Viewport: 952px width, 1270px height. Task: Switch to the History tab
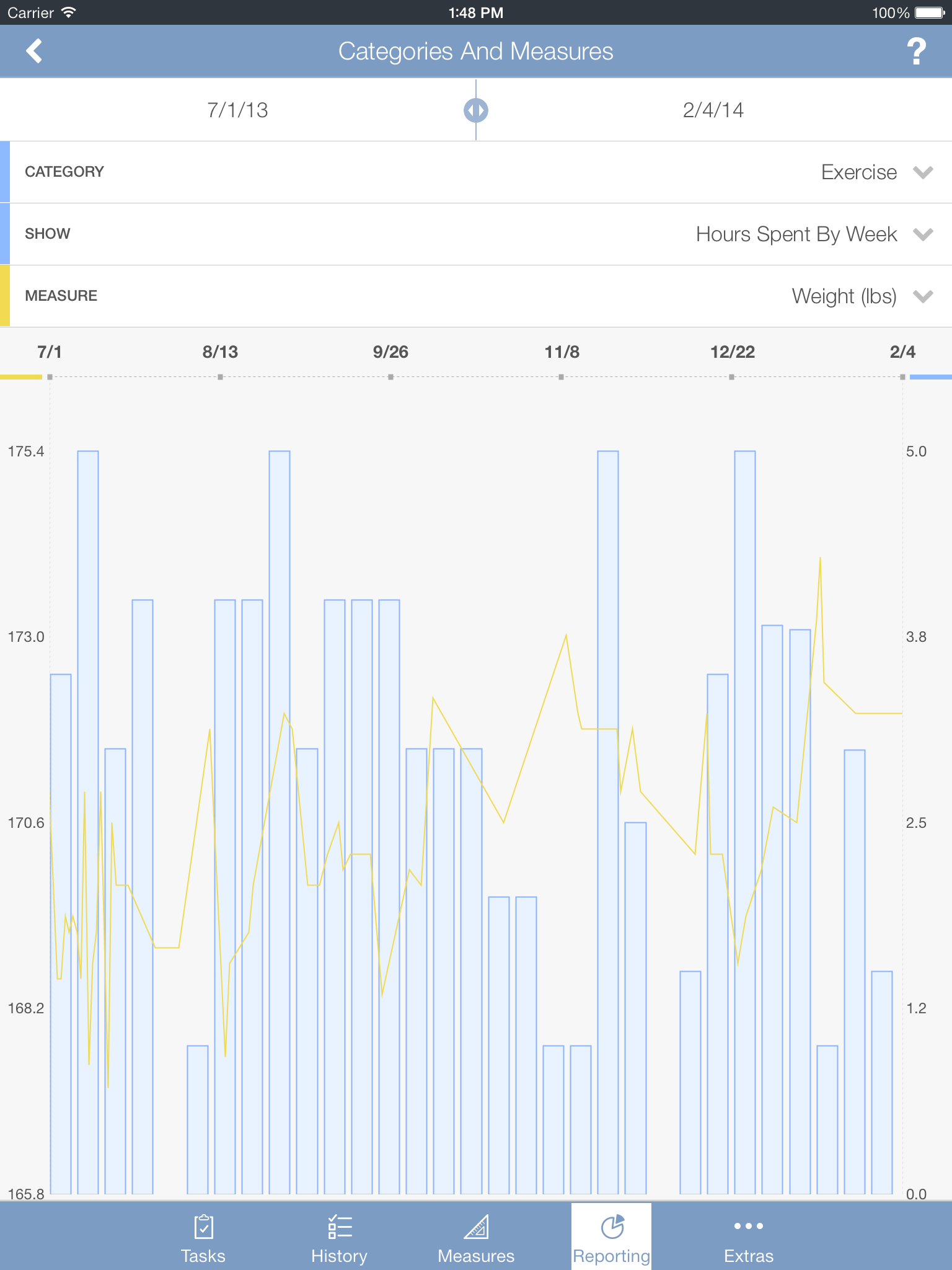click(x=340, y=1237)
